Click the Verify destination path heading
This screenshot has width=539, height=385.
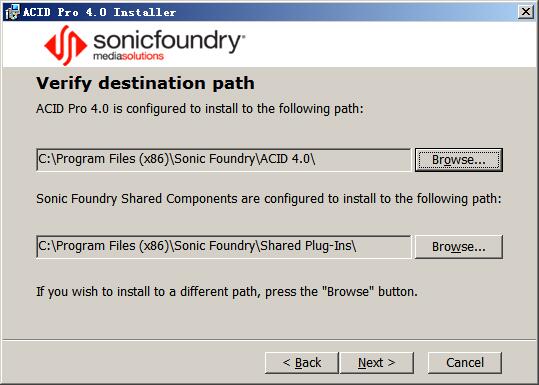[145, 84]
